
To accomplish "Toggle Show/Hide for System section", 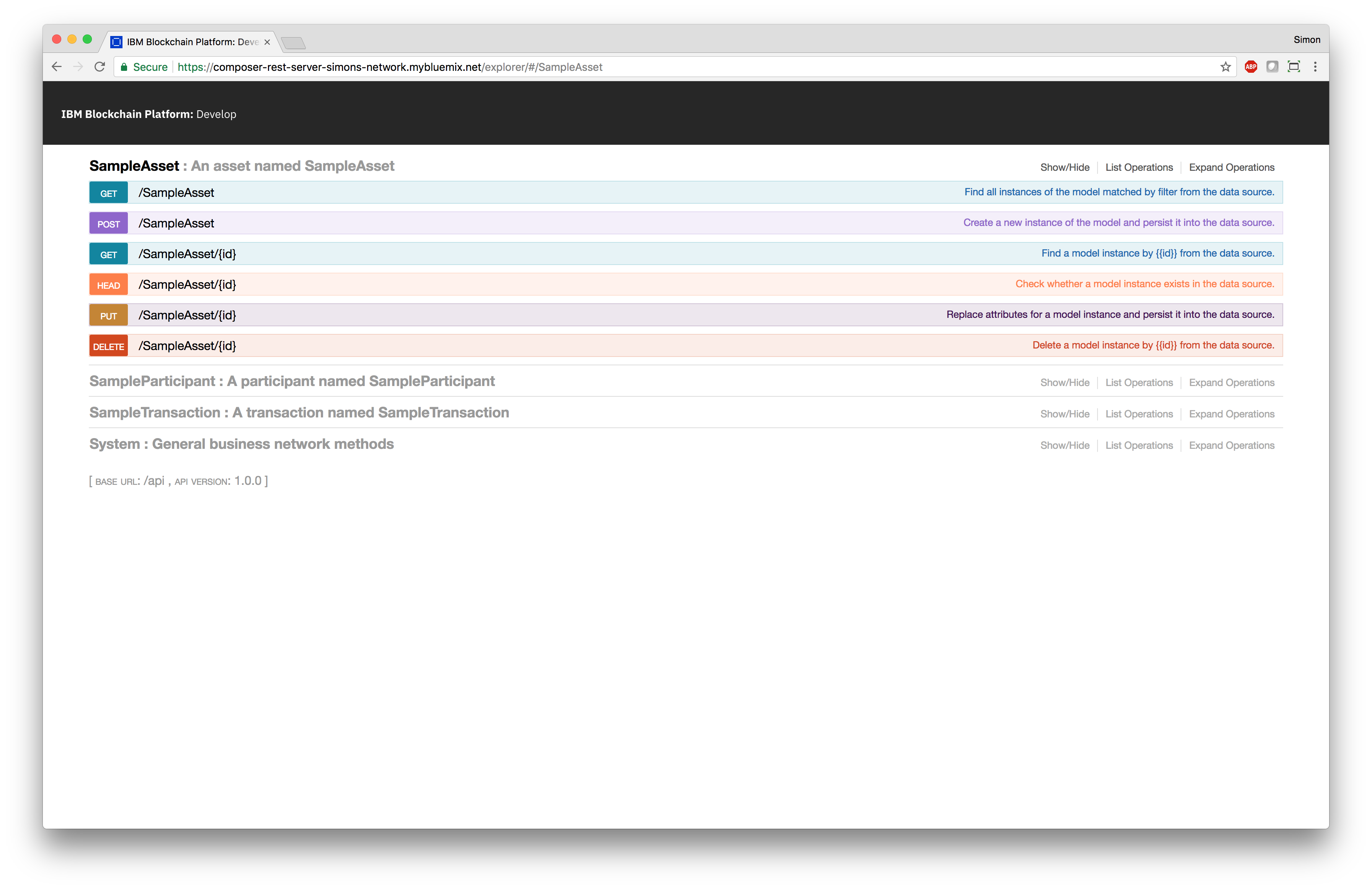I will [1064, 445].
